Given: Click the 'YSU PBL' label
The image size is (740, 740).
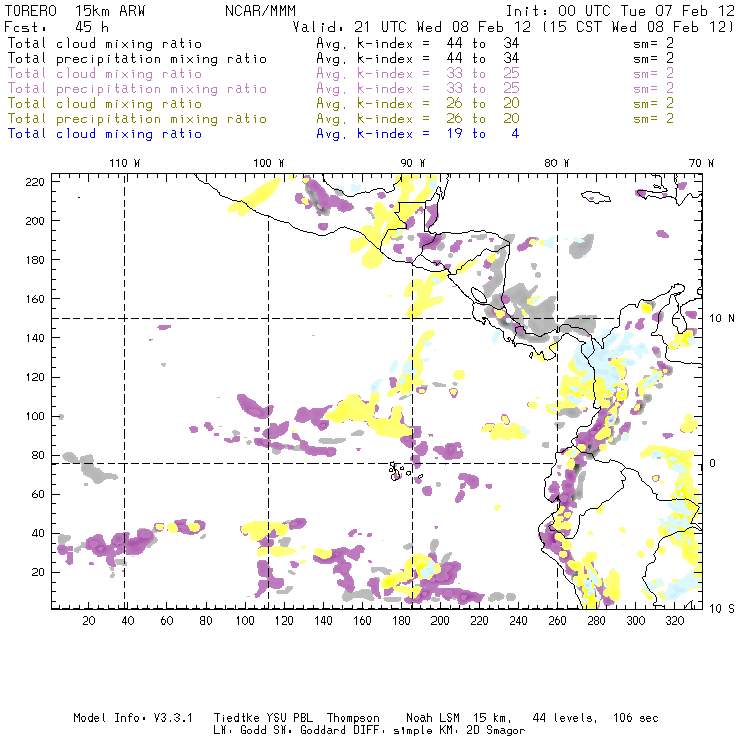Looking at the screenshot, I should pyautogui.click(x=289, y=718).
